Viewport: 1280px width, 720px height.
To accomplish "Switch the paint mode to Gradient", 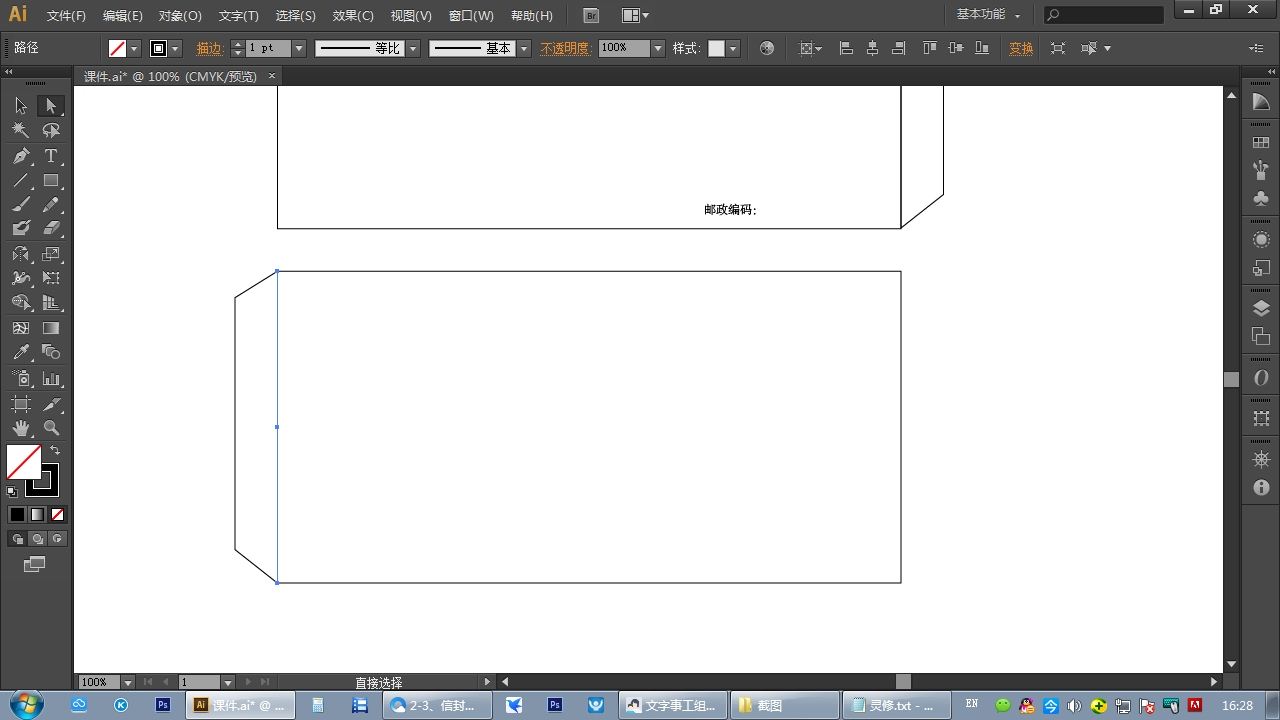I will [x=37, y=515].
